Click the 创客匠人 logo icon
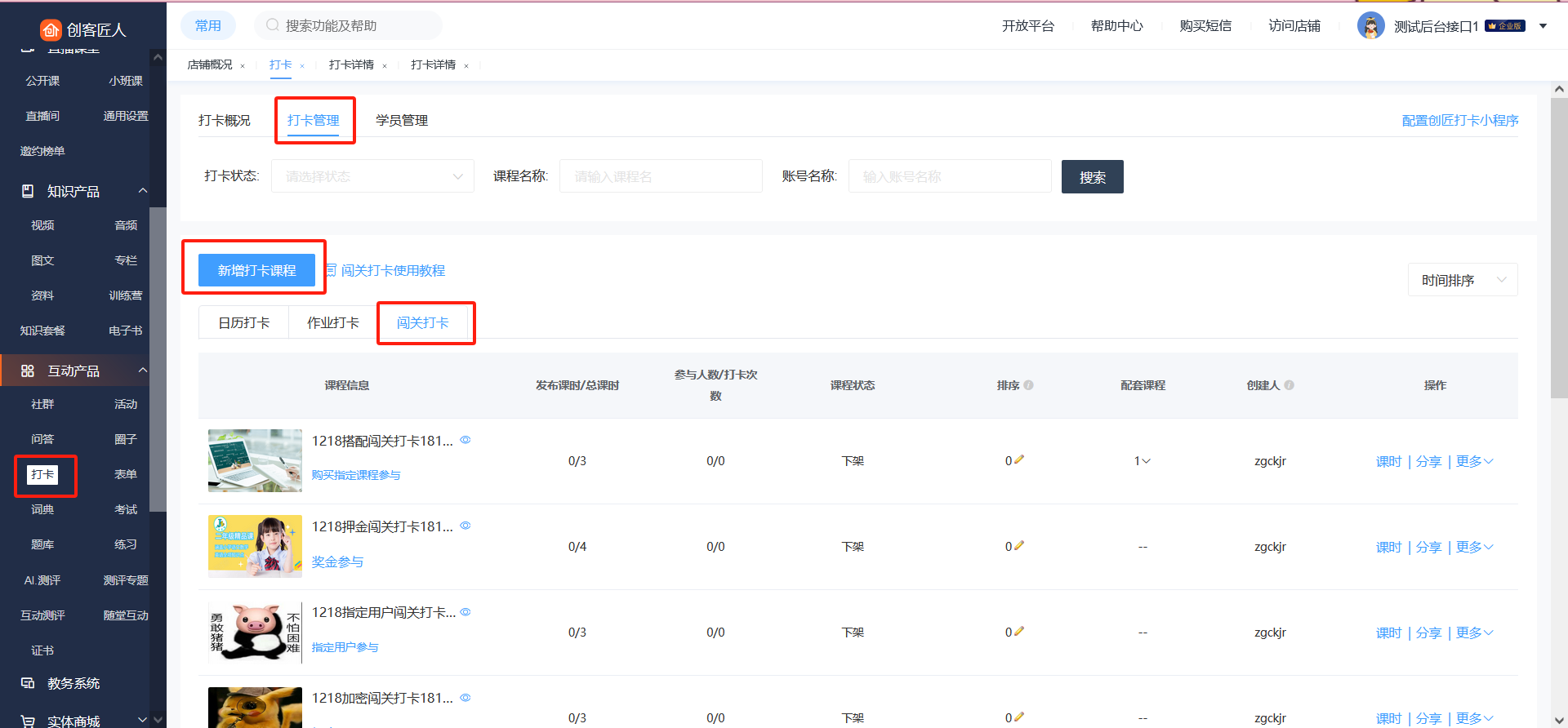Image resolution: width=1568 pixels, height=728 pixels. point(51,30)
